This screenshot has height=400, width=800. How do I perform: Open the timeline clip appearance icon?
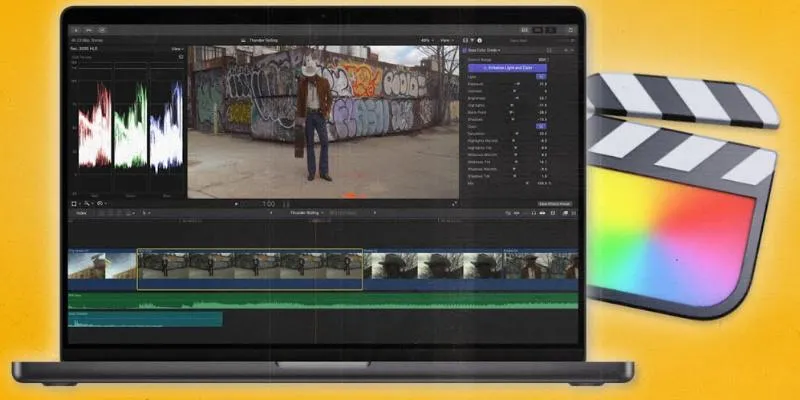click(553, 213)
